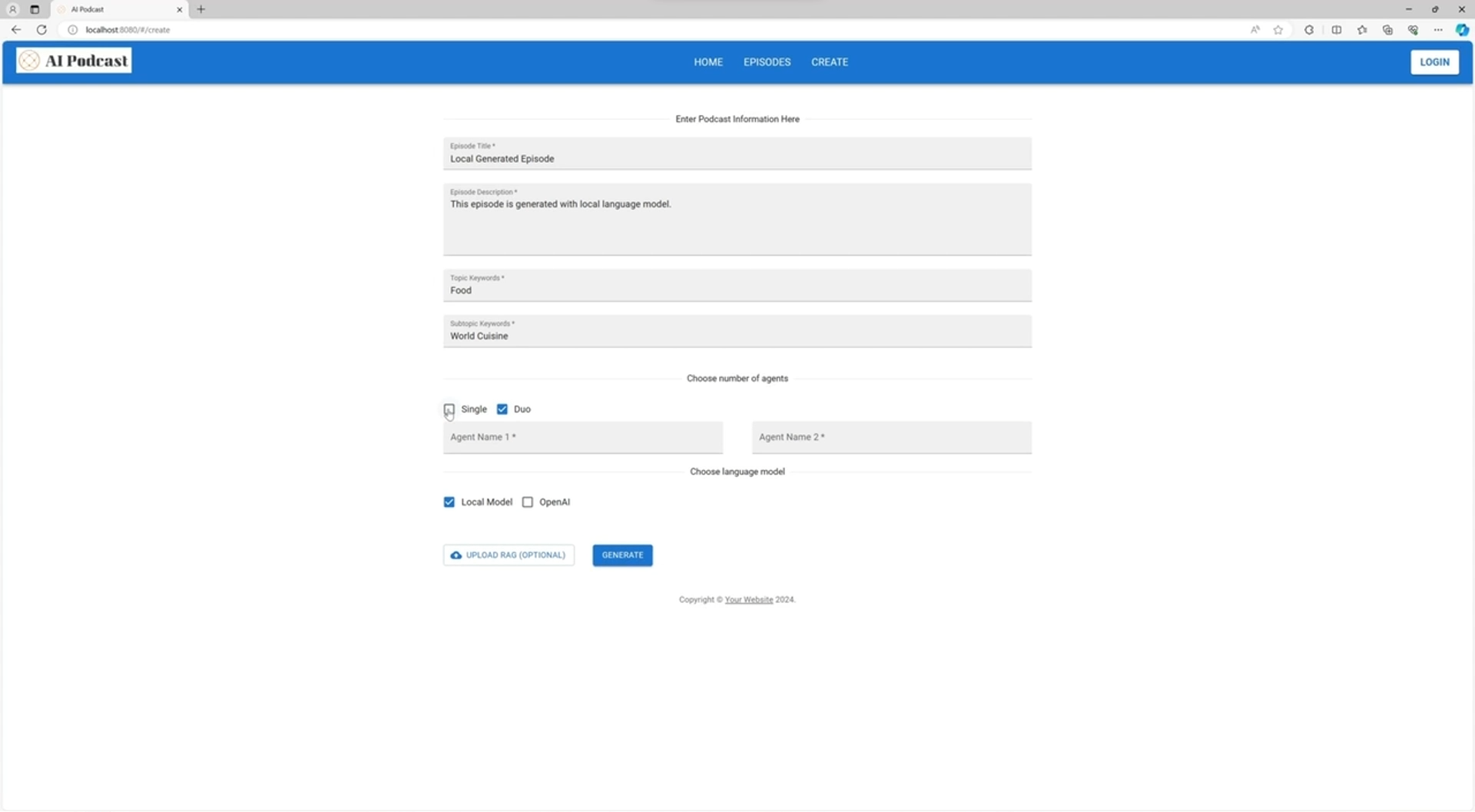Open browser Settings and more menu
Image resolution: width=1475 pixels, height=812 pixels.
[x=1438, y=30]
